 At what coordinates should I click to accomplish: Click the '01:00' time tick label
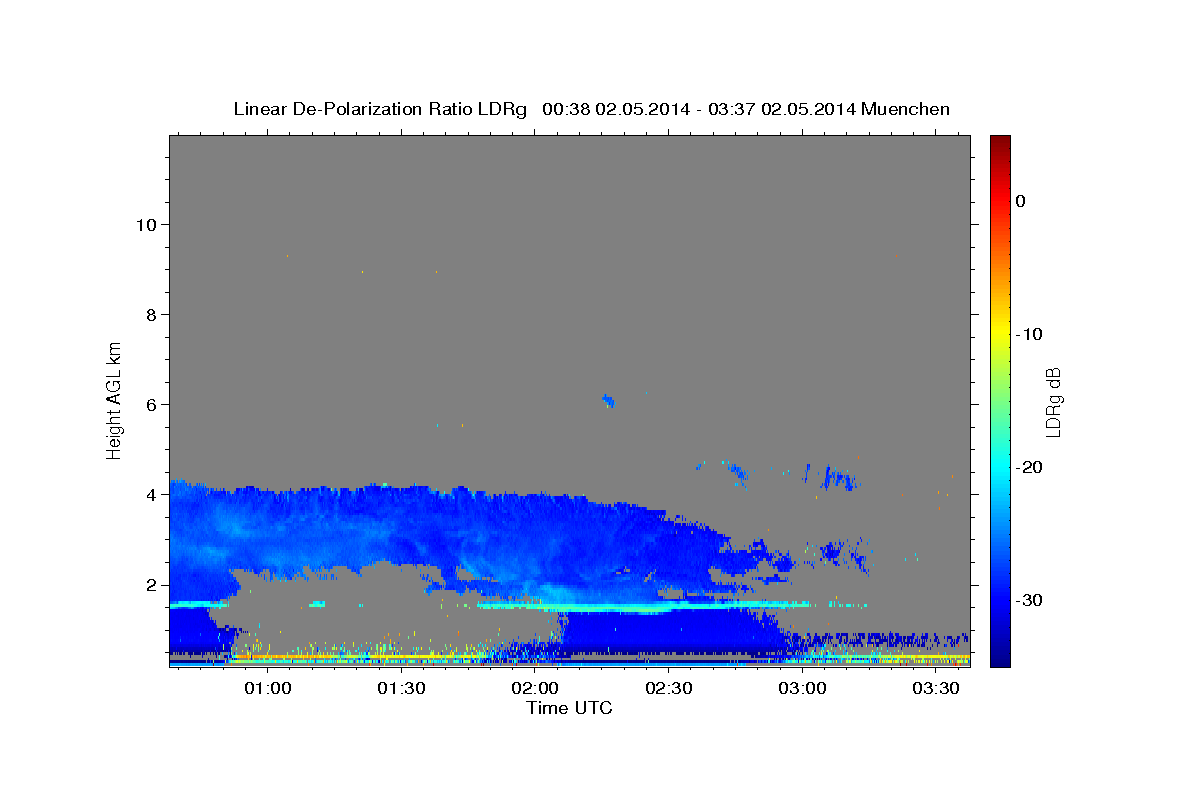click(268, 689)
